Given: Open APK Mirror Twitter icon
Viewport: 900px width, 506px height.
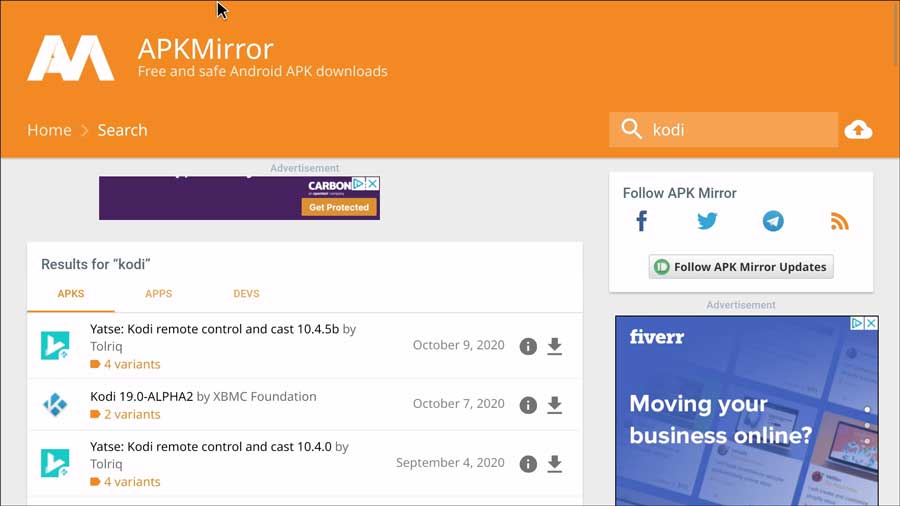Looking at the screenshot, I should pos(707,221).
